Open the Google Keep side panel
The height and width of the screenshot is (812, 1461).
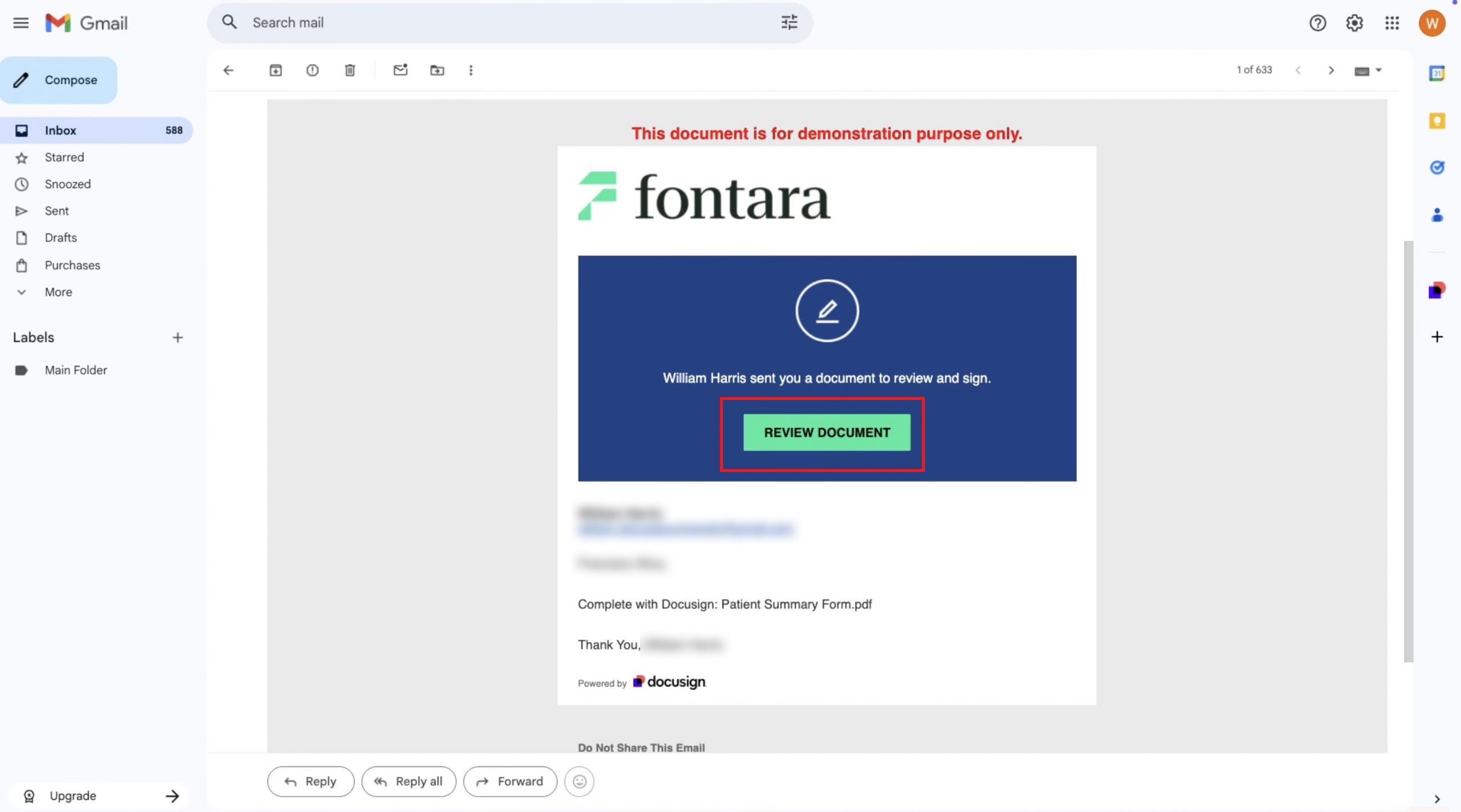pos(1437,121)
